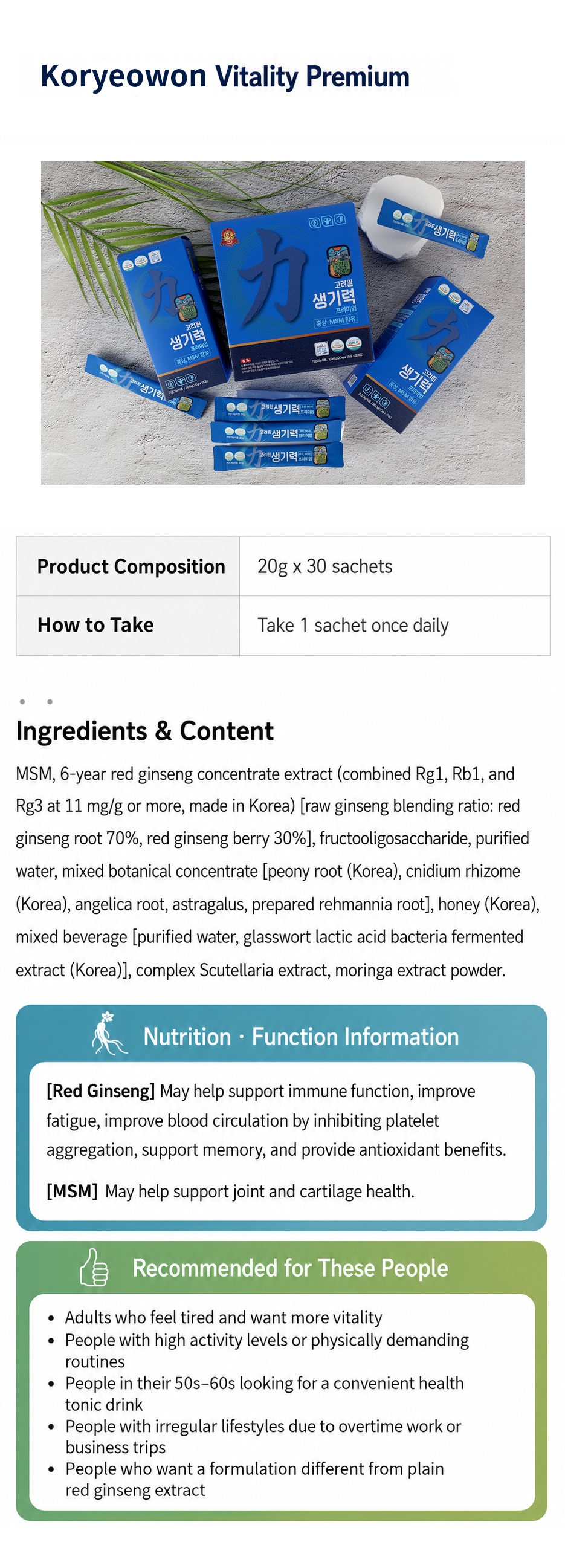
Task: Click the Ingredients & Content heading
Action: pyautogui.click(x=145, y=730)
